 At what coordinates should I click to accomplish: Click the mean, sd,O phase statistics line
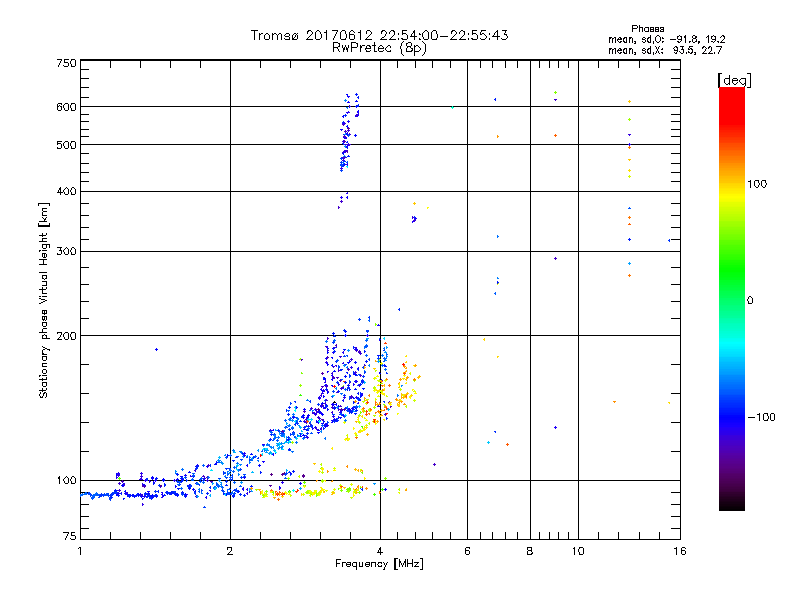666,39
